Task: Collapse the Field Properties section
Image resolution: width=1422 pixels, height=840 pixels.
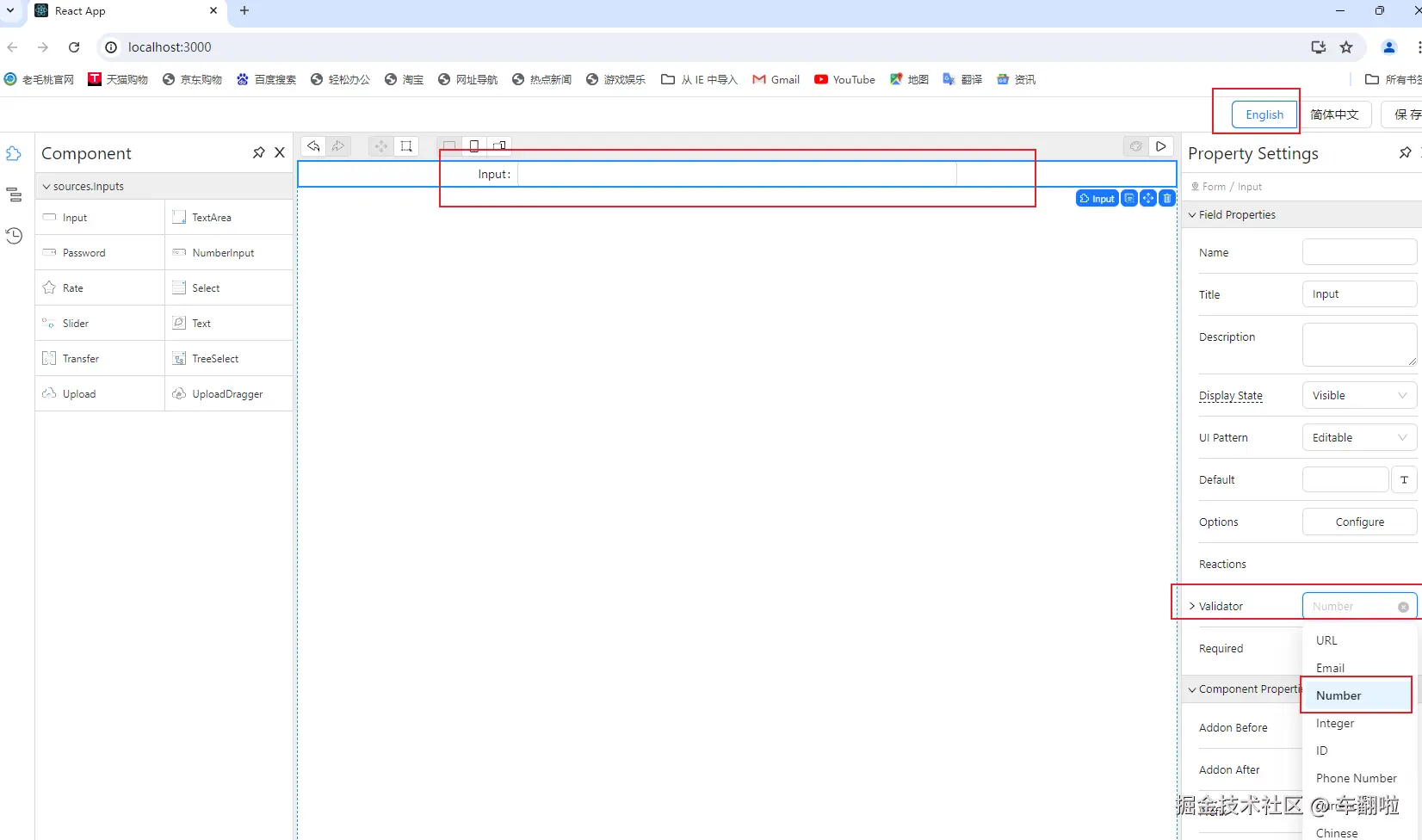Action: (x=1192, y=215)
